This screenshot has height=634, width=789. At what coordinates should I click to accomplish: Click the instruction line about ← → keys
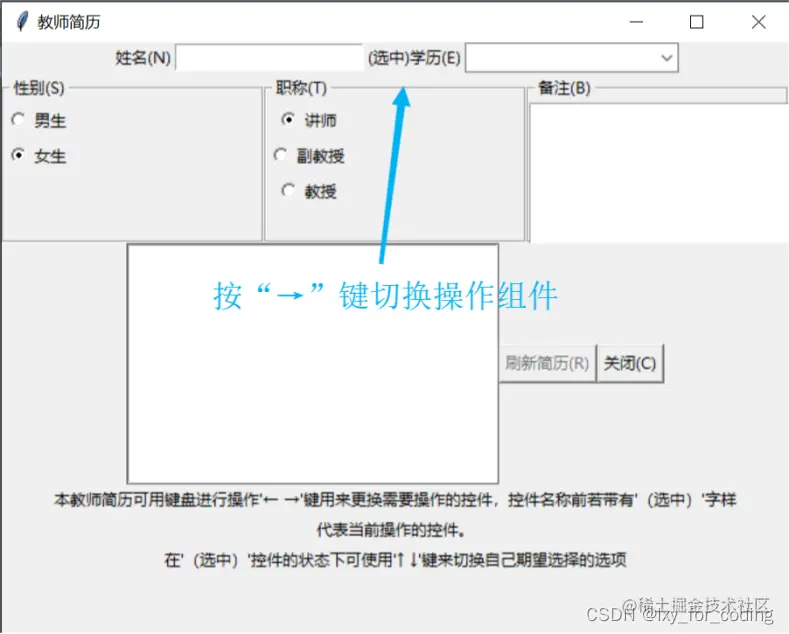pos(395,500)
